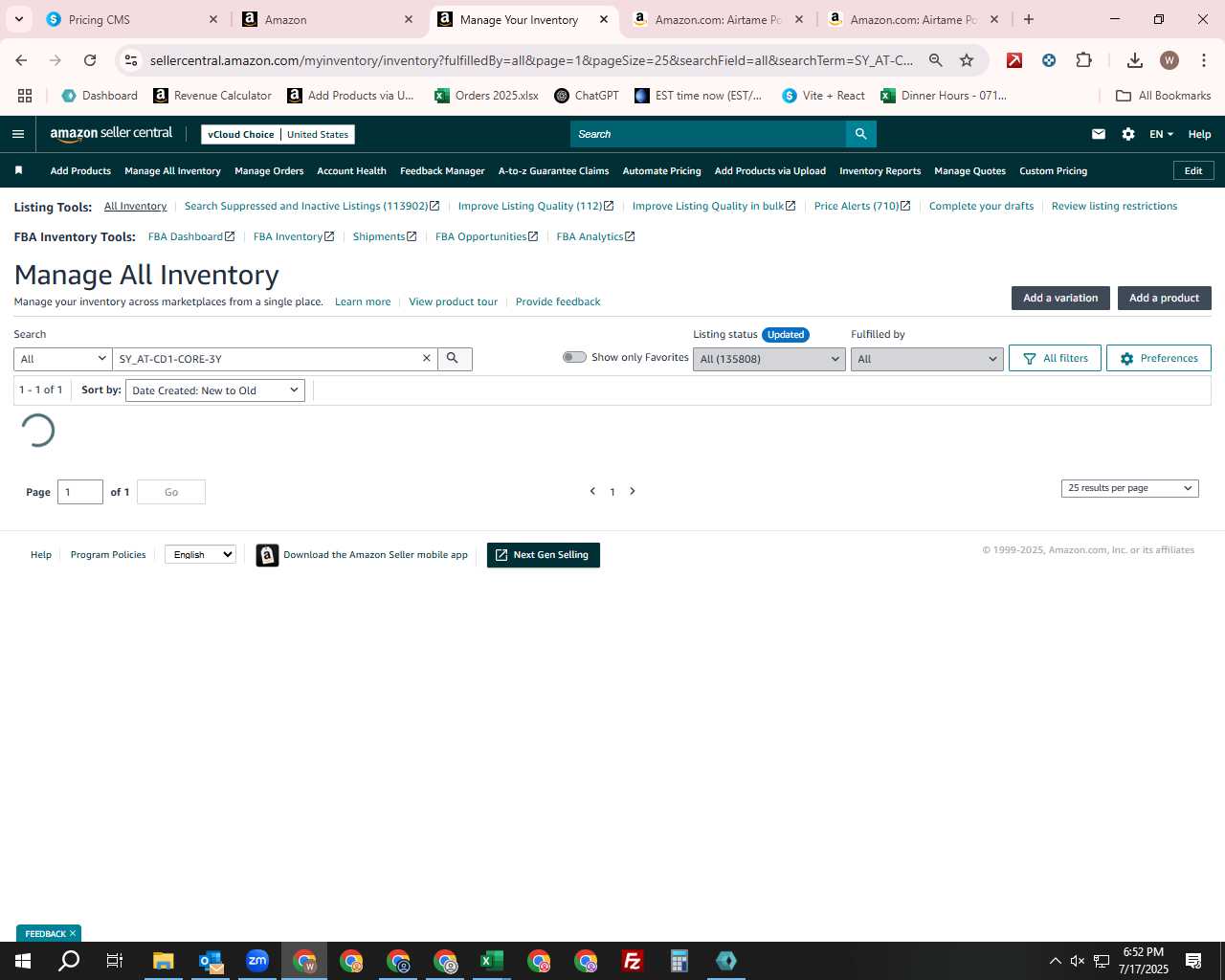Open the All filters button
The image size is (1225, 980).
pos(1055,358)
